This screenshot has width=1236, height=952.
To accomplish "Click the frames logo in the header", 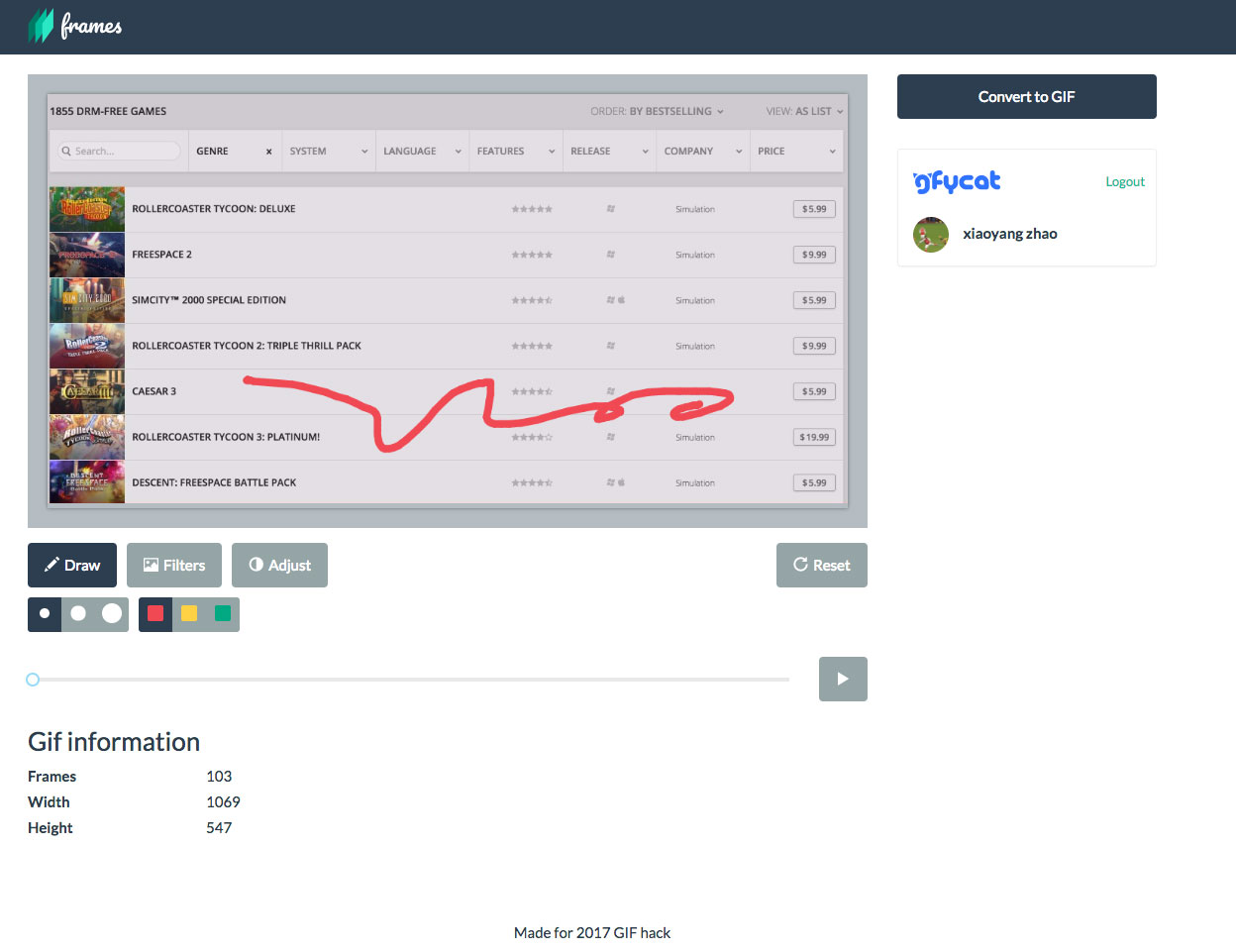I will point(75,26).
